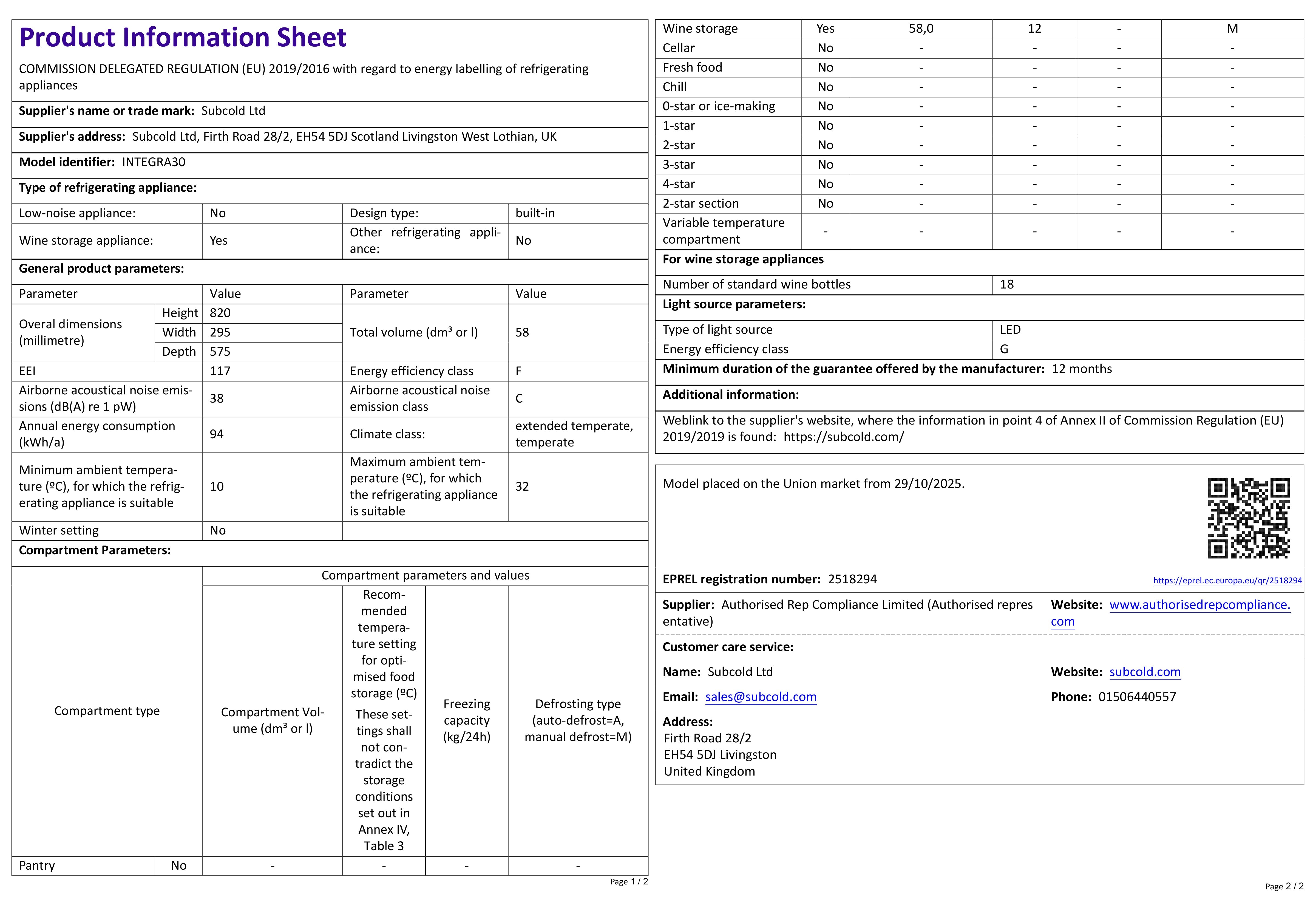Click the https://subcold.com/ weblink text
Image resolution: width=1316 pixels, height=905 pixels.
coord(843,437)
